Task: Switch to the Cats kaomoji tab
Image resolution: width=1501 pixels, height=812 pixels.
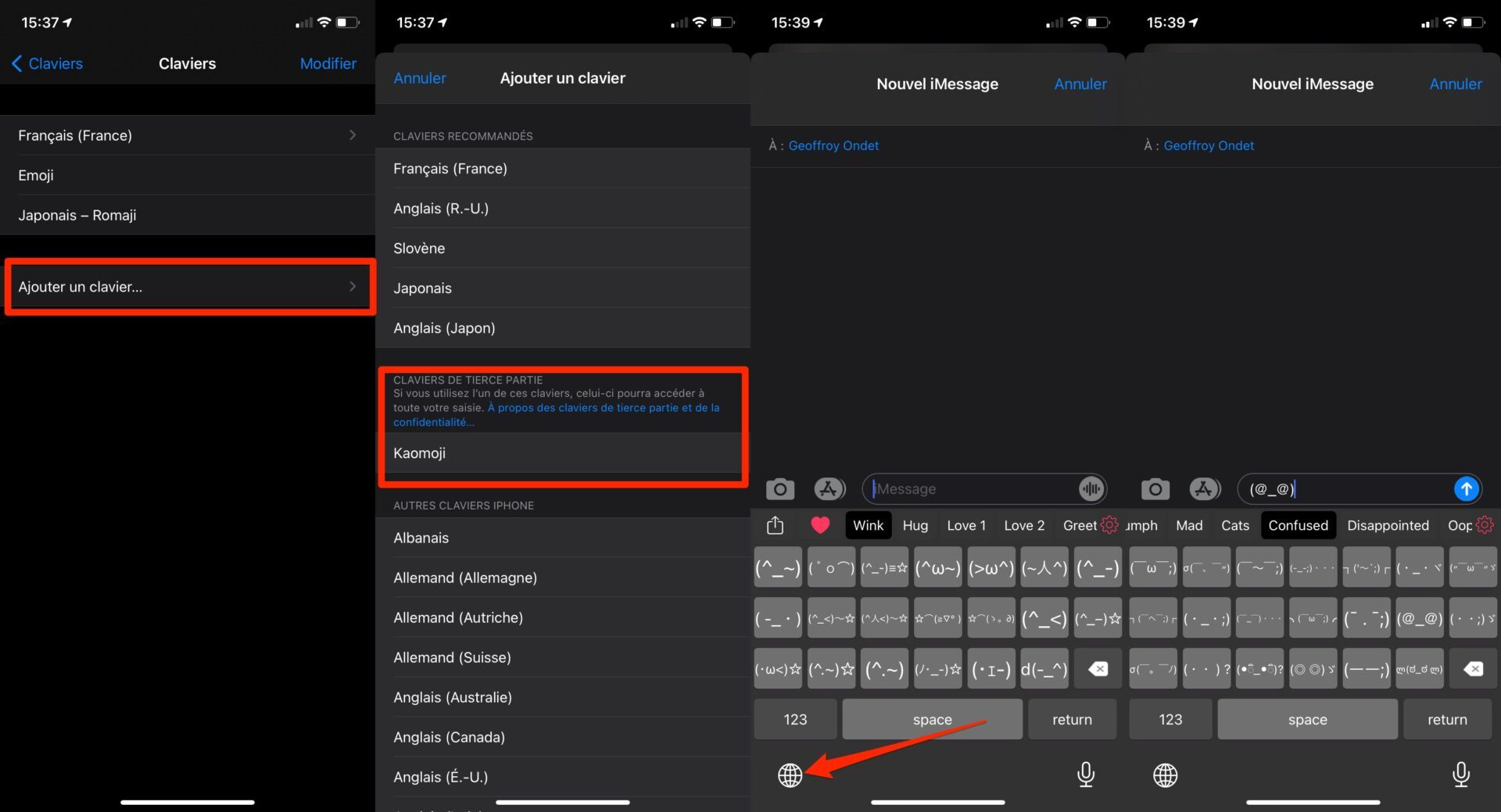Action: (x=1235, y=525)
